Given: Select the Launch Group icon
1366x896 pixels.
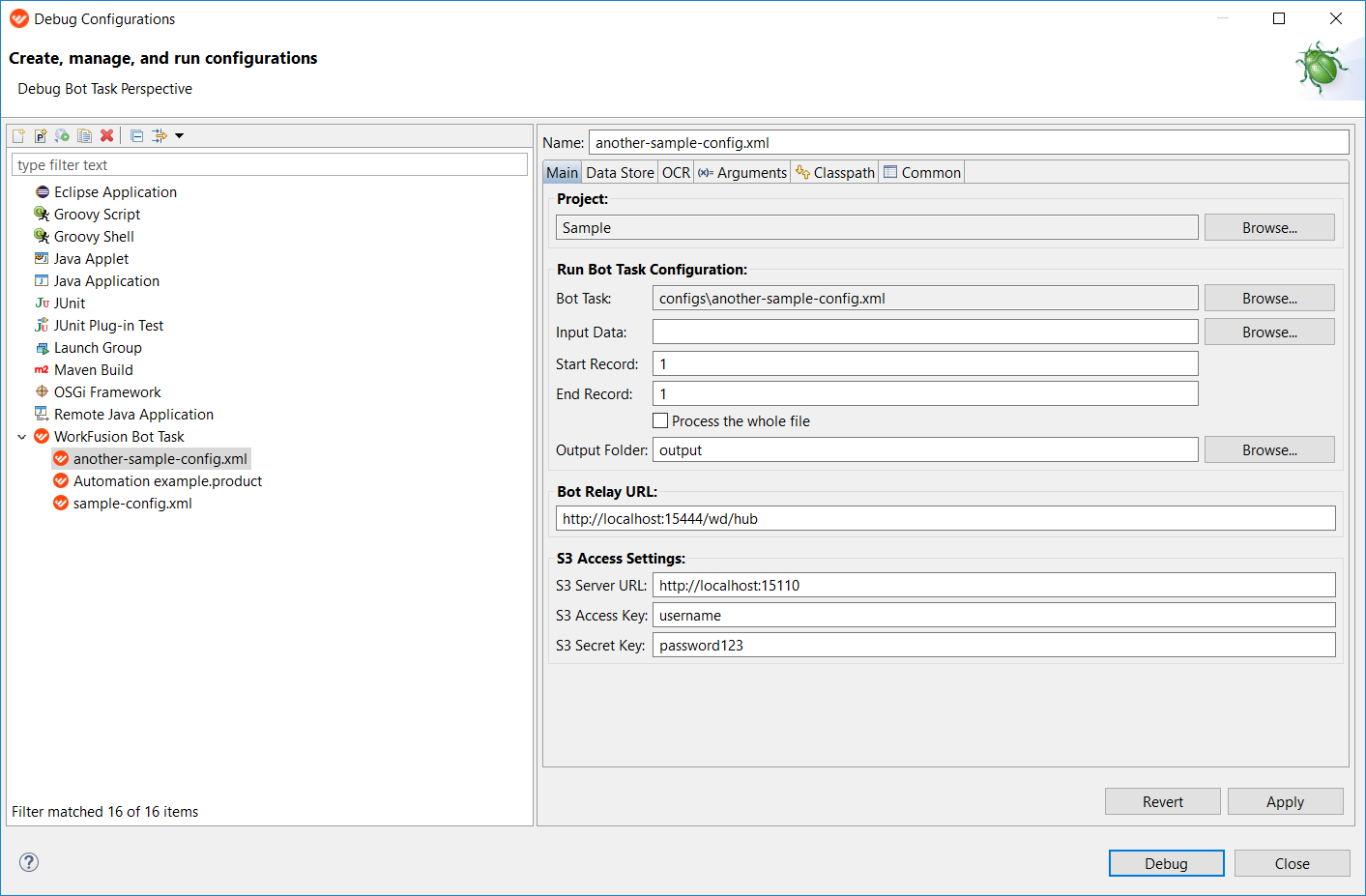Looking at the screenshot, I should pyautogui.click(x=42, y=348).
